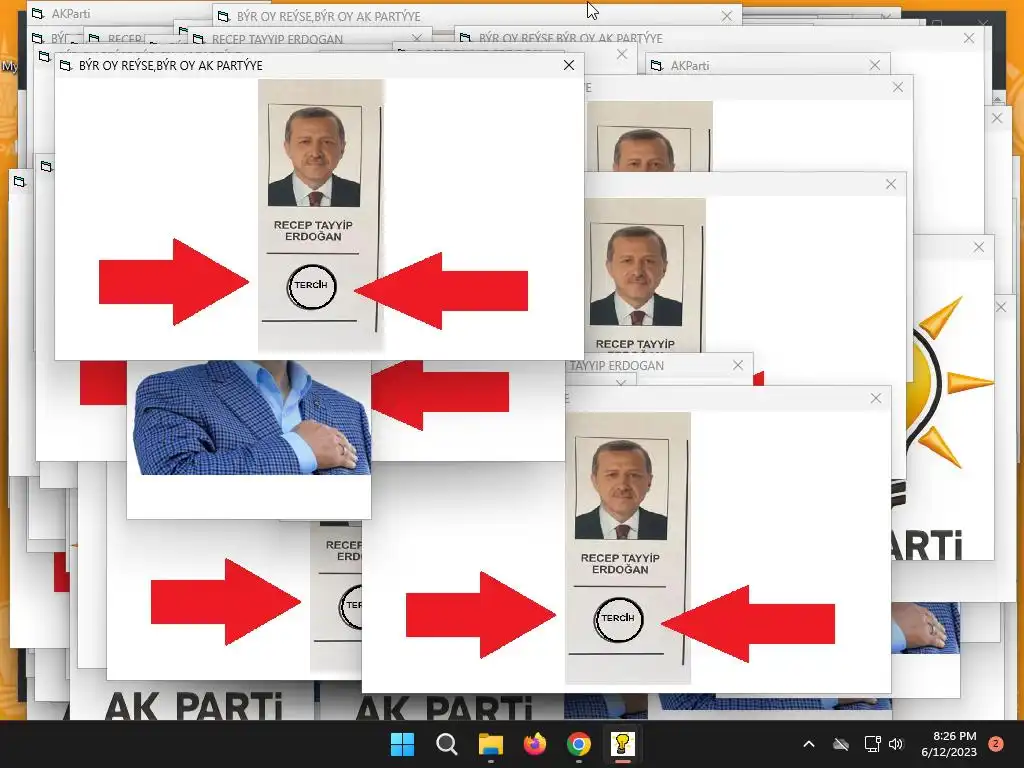This screenshot has height=768, width=1024.
Task: Click the title icon of the AKParti window with an X
Action: 656,65
